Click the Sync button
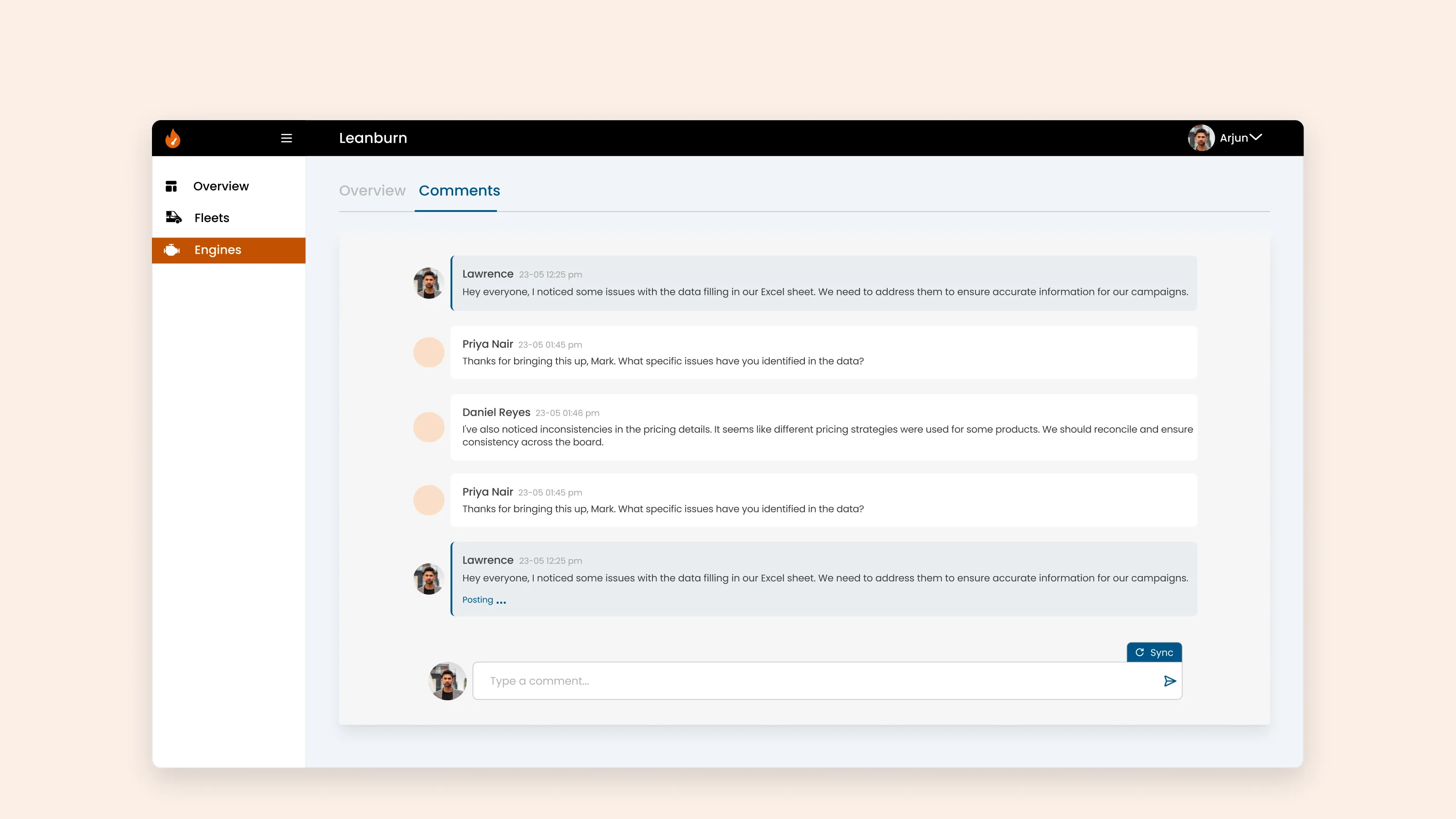The width and height of the screenshot is (1456, 819). pos(1154,652)
